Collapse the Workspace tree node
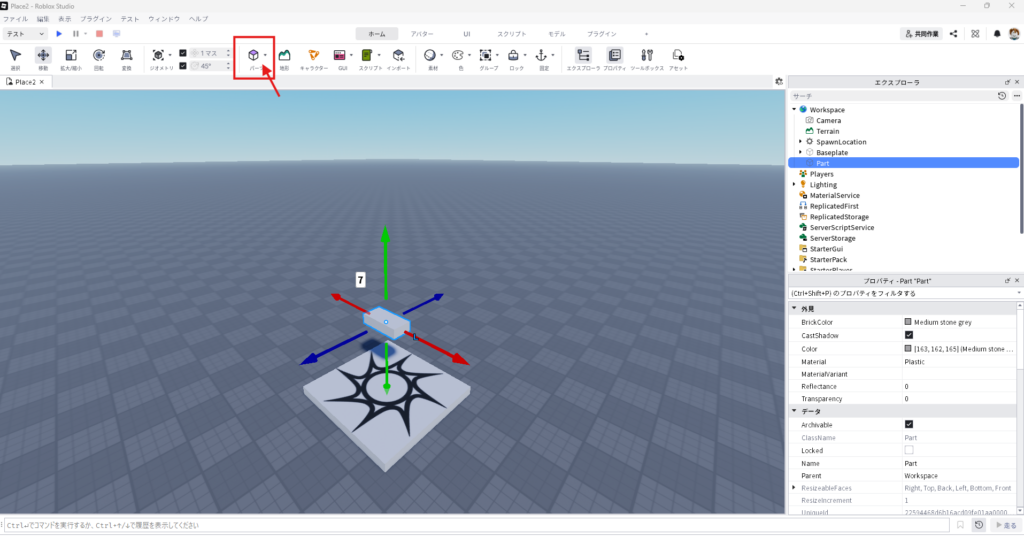1024x552 pixels. coord(794,109)
